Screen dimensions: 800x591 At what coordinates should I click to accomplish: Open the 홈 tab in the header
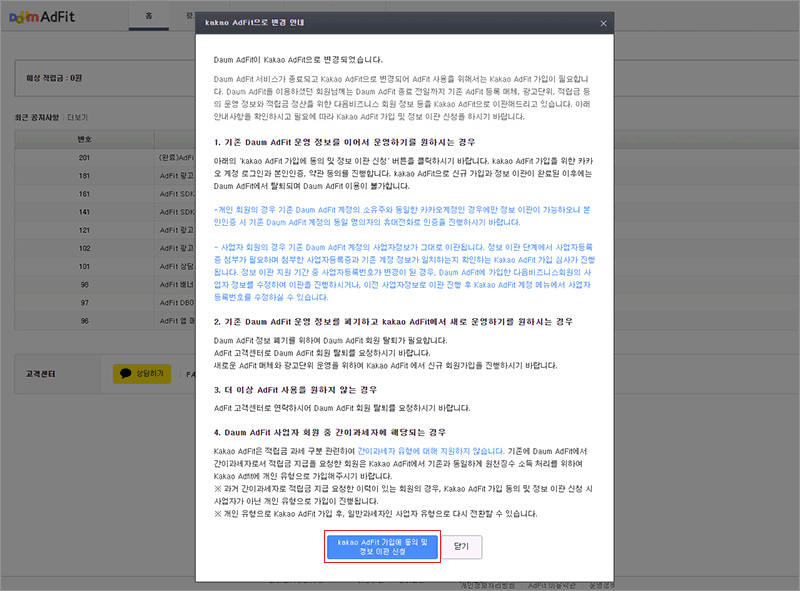pos(148,16)
